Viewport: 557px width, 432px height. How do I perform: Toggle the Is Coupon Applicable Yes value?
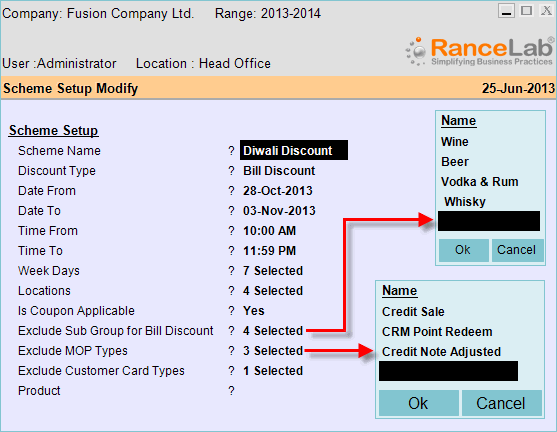pyautogui.click(x=254, y=311)
